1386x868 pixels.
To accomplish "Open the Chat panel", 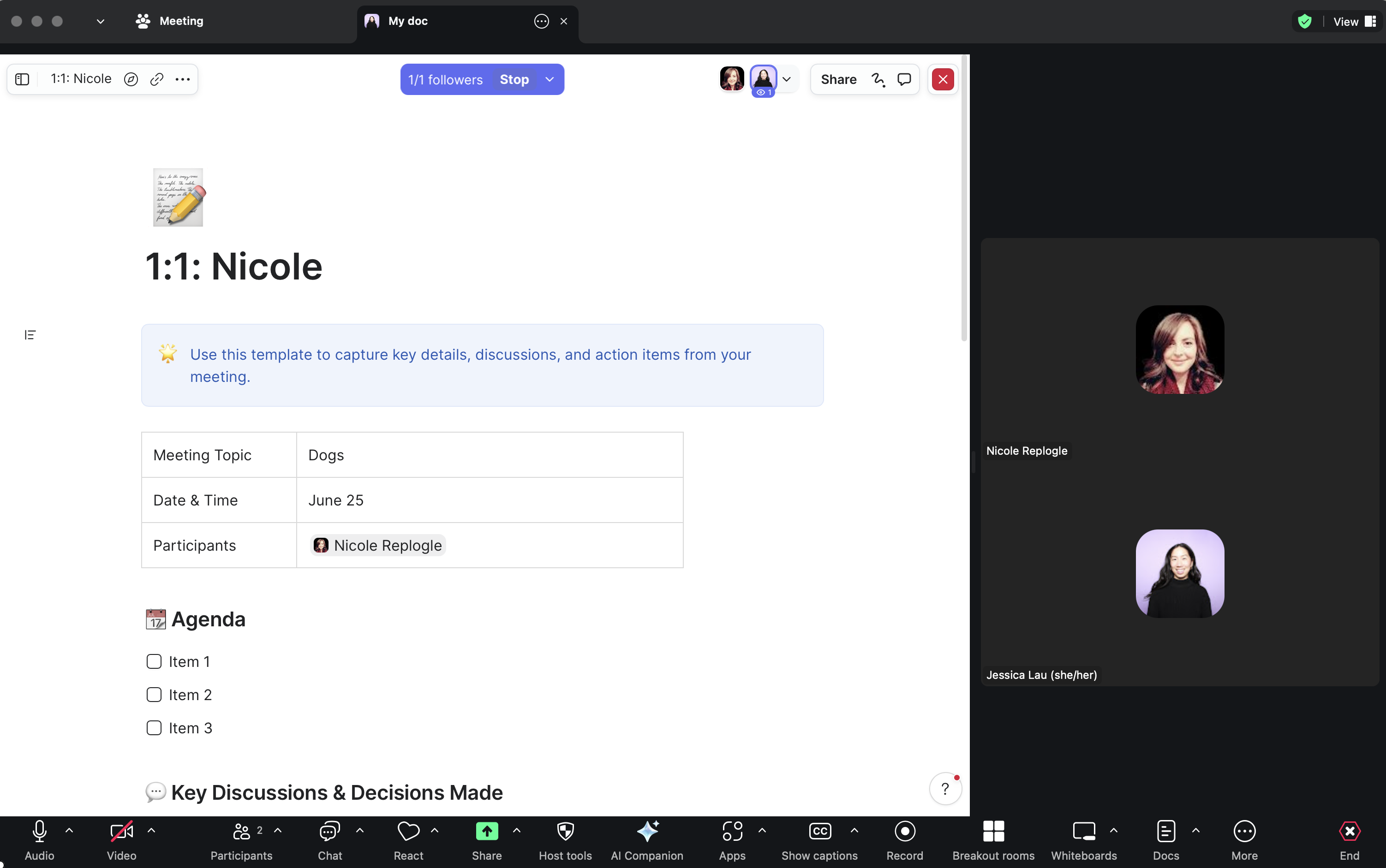I will 330,840.
